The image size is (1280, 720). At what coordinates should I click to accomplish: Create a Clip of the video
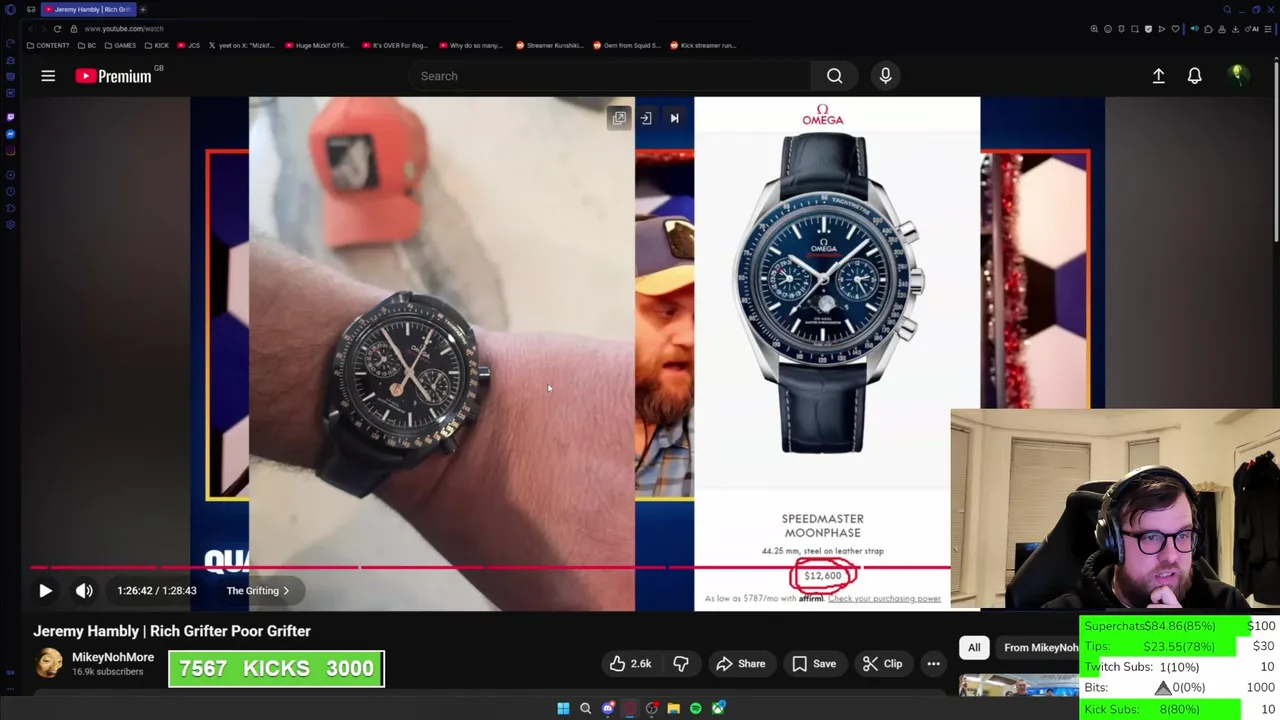click(x=883, y=664)
